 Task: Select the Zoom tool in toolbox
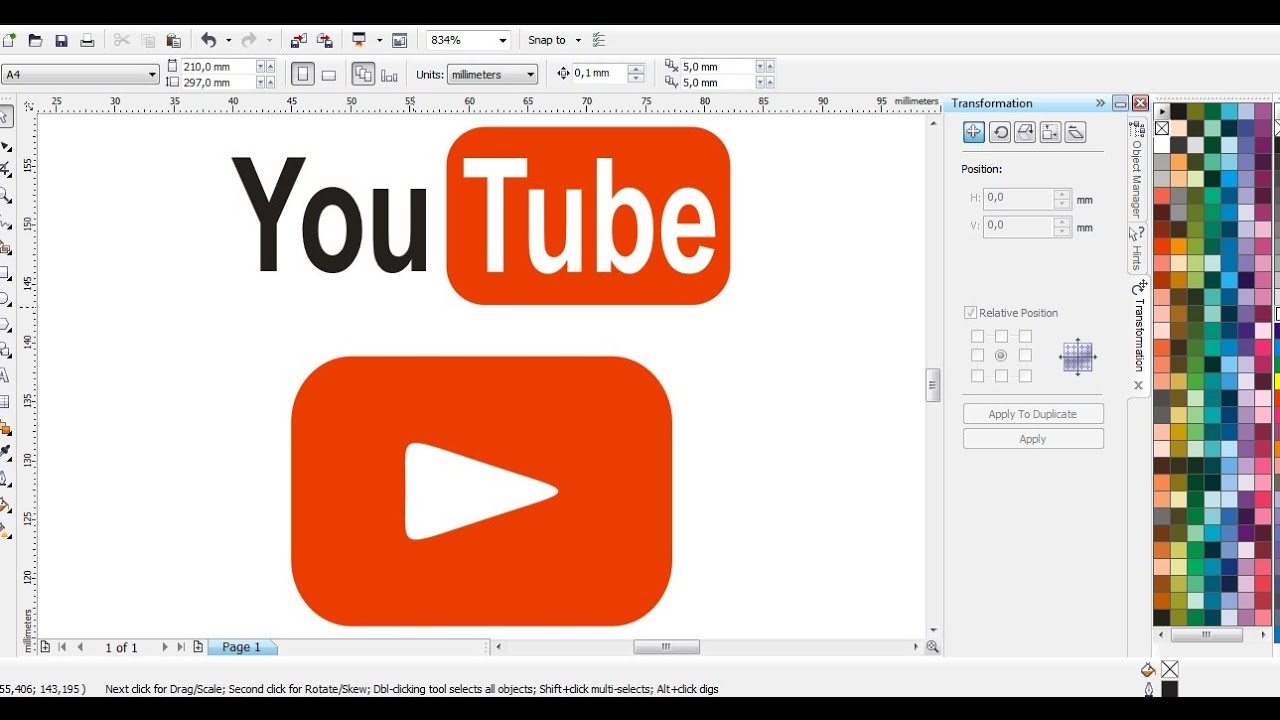(x=5, y=195)
